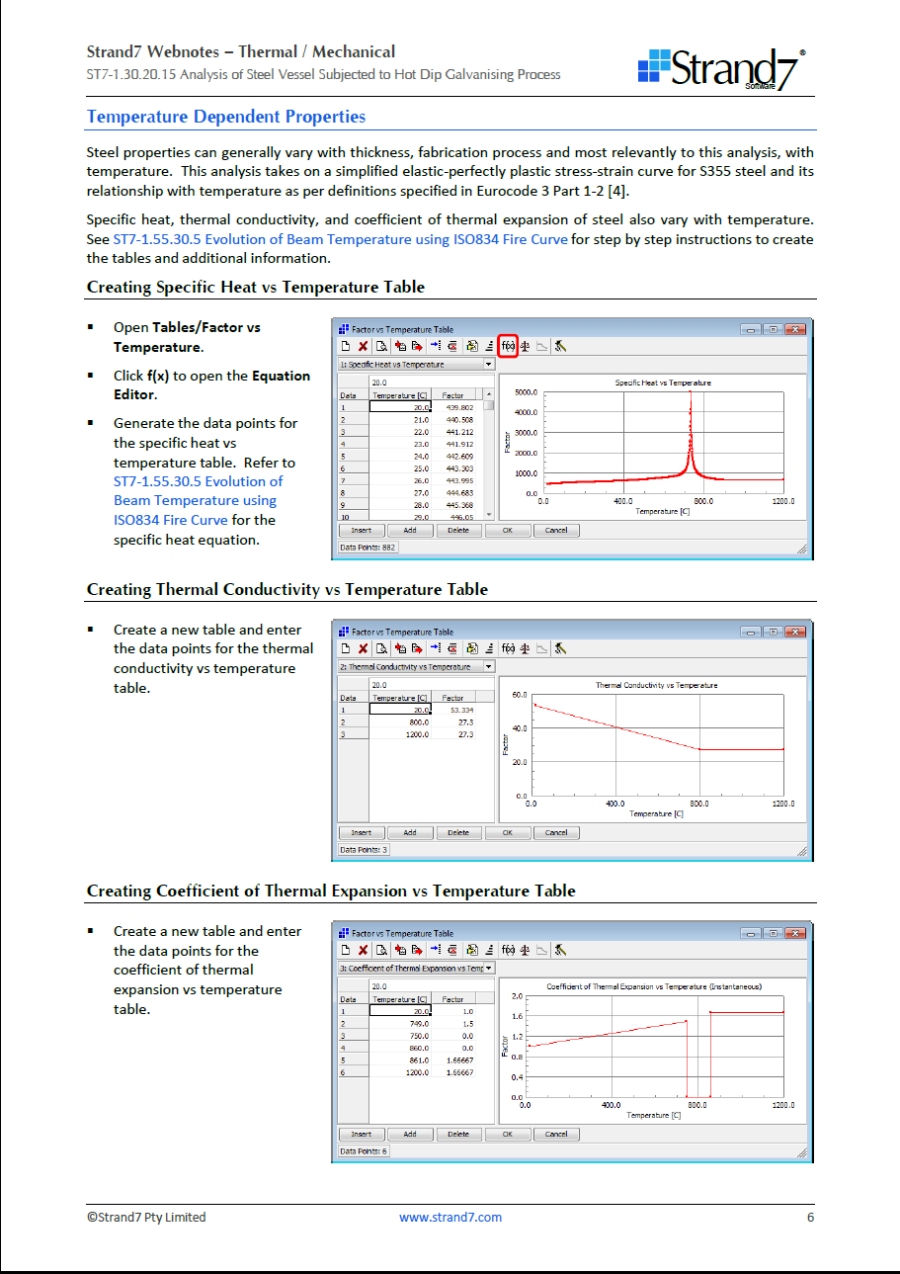Click last toolbar icon in Thermal Expansion dialog

561,950
